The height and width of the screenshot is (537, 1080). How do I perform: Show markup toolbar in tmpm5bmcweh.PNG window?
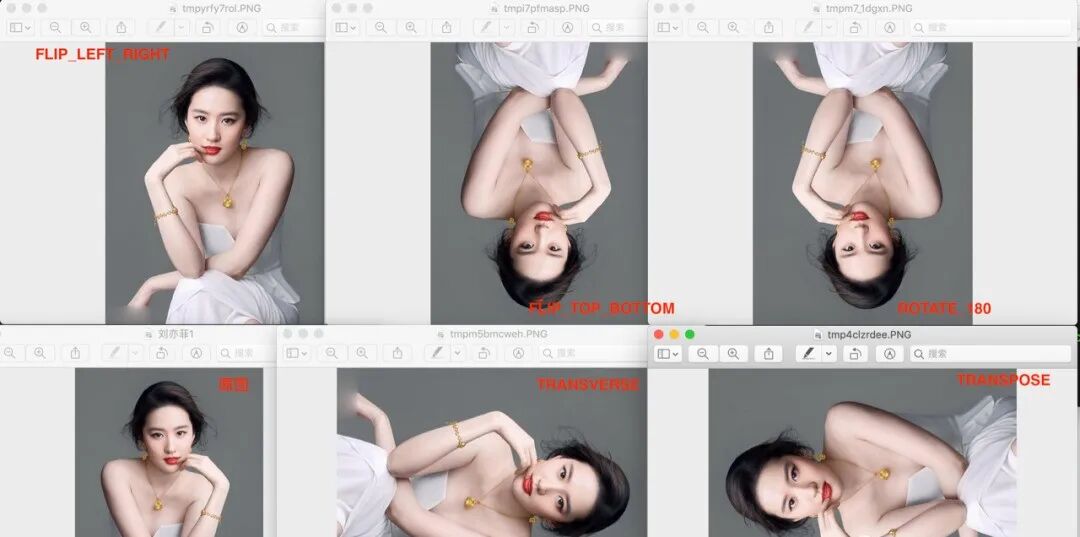(x=518, y=353)
